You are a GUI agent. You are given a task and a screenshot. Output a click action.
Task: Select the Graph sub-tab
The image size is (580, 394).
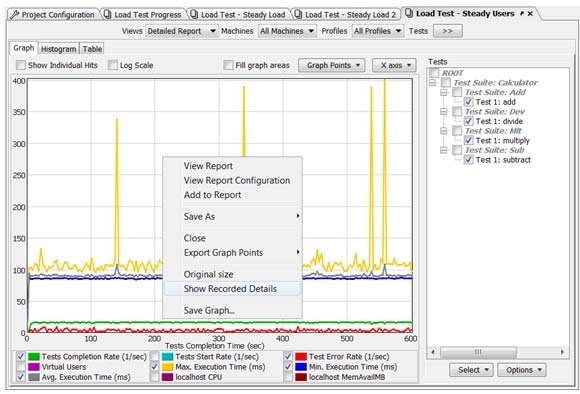(24, 48)
